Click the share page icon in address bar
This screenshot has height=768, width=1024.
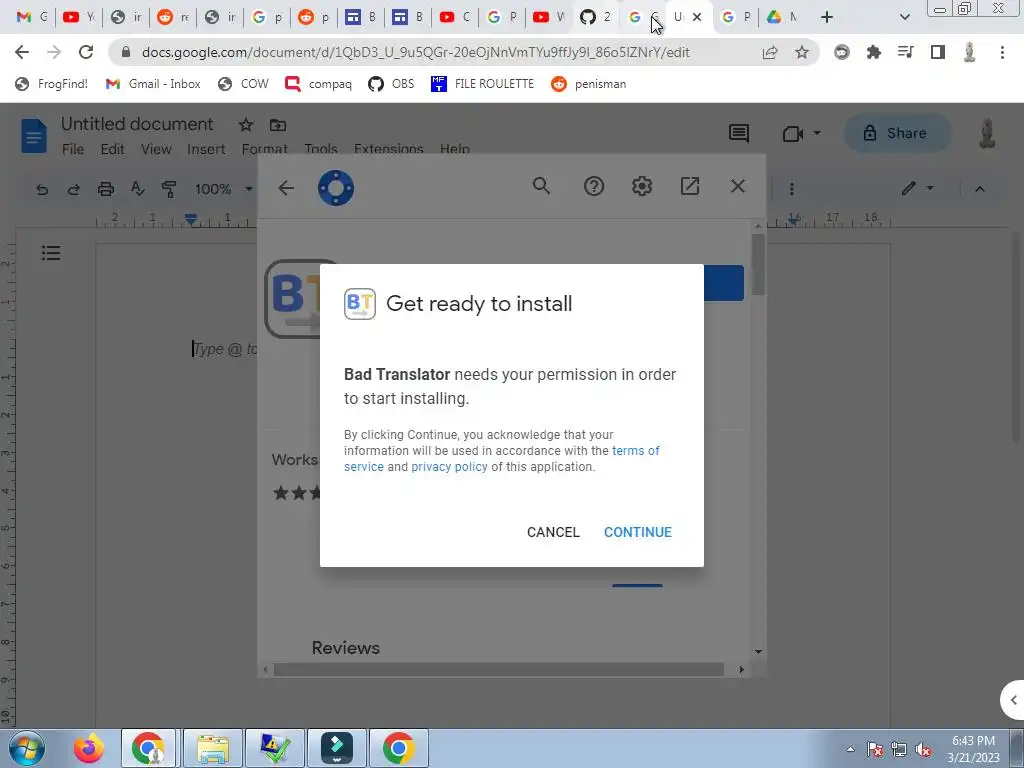770,52
